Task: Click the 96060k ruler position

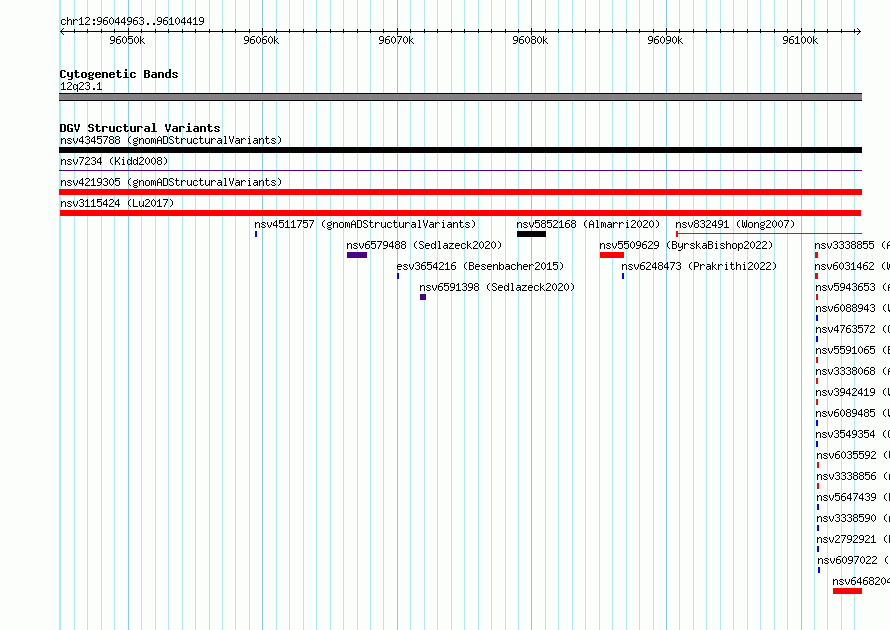Action: pos(261,40)
